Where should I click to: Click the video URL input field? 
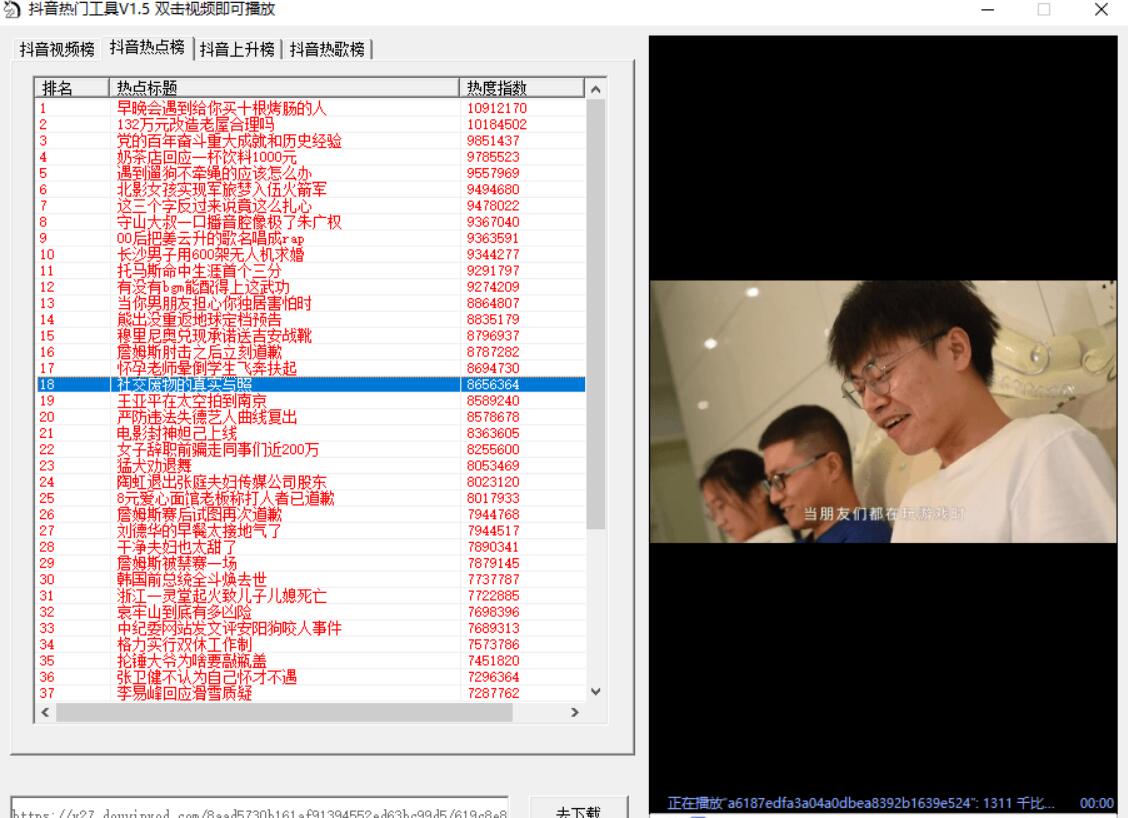pyautogui.click(x=260, y=809)
